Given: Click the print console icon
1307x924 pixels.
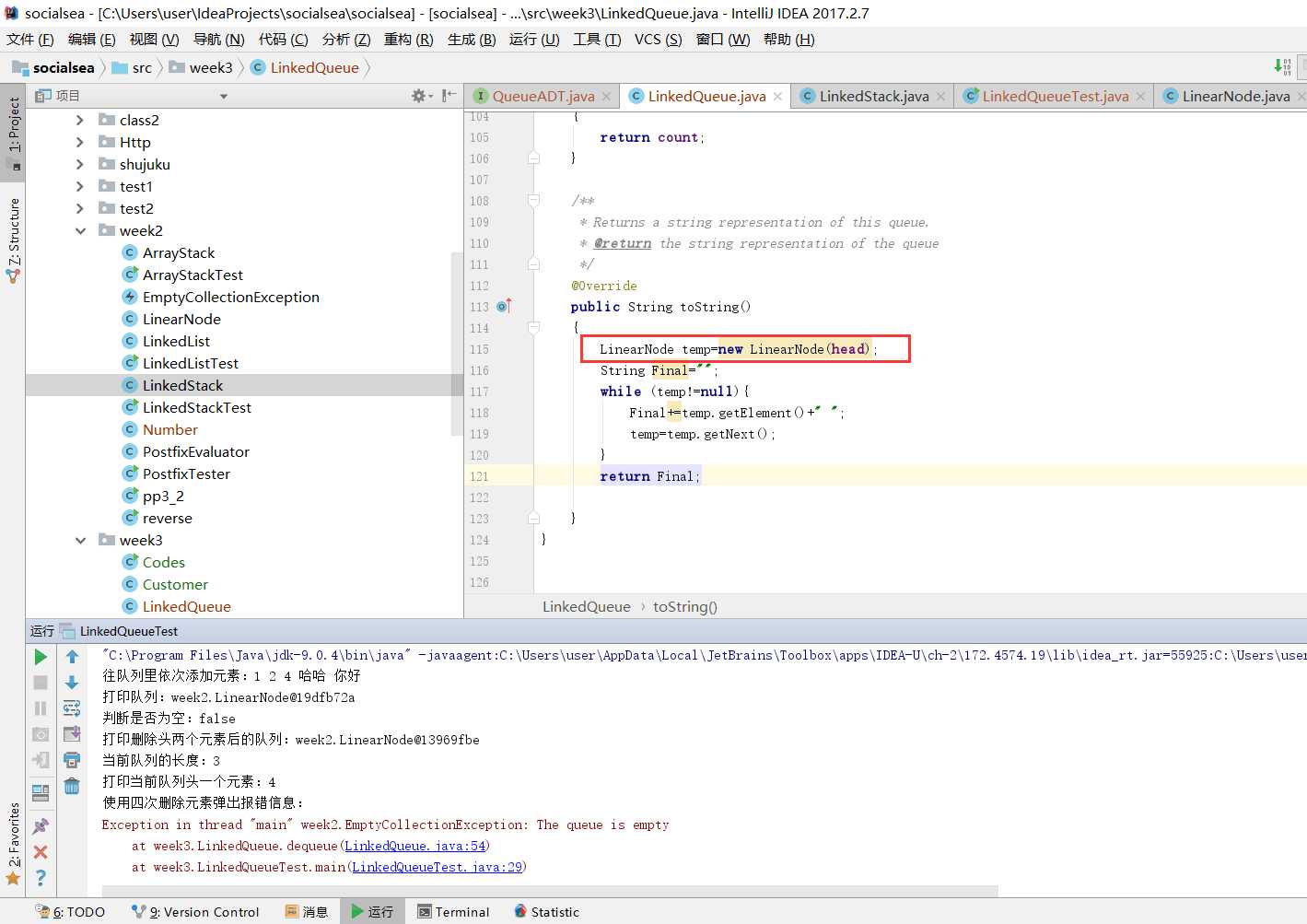Looking at the screenshot, I should point(72,760).
